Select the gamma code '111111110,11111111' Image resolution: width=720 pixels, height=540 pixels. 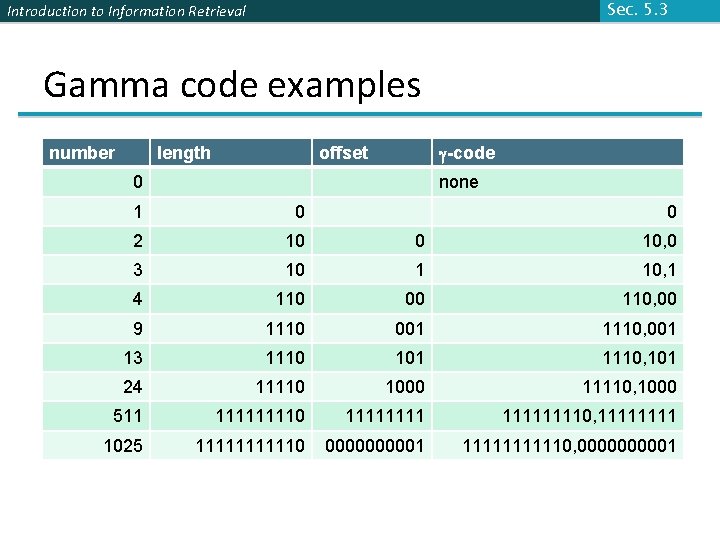[x=558, y=416]
